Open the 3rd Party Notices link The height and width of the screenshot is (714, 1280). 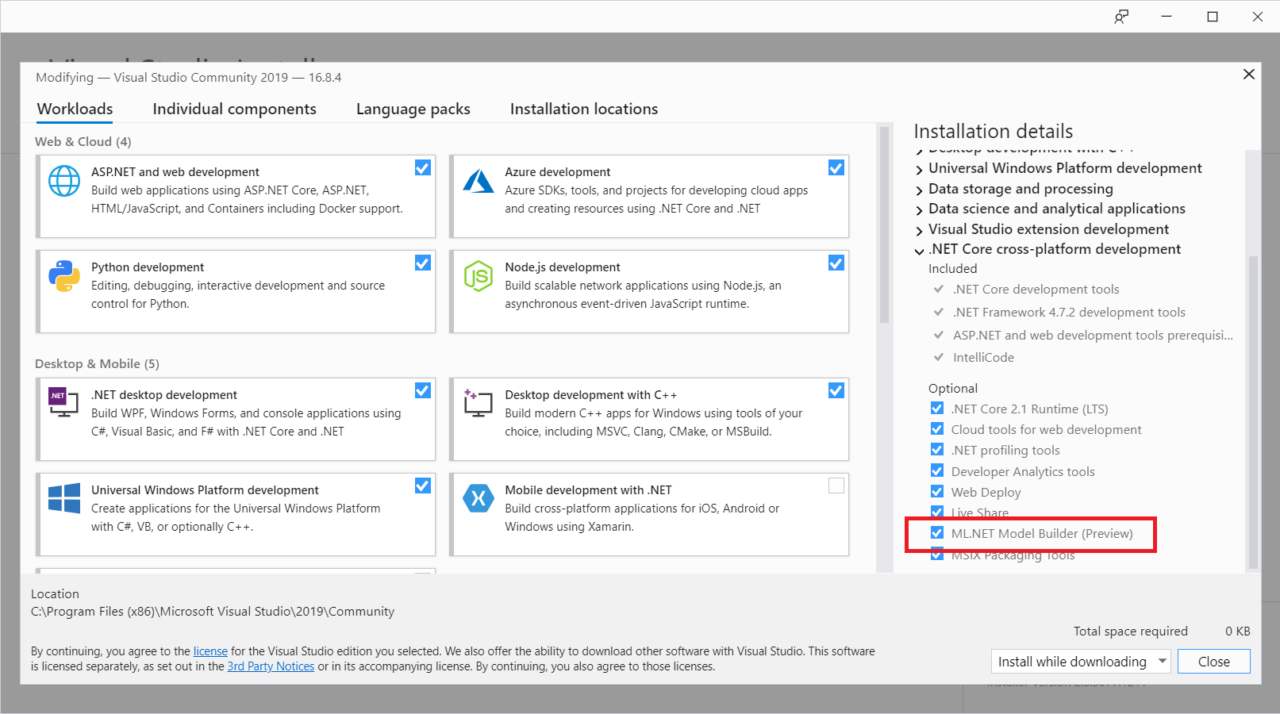point(270,666)
